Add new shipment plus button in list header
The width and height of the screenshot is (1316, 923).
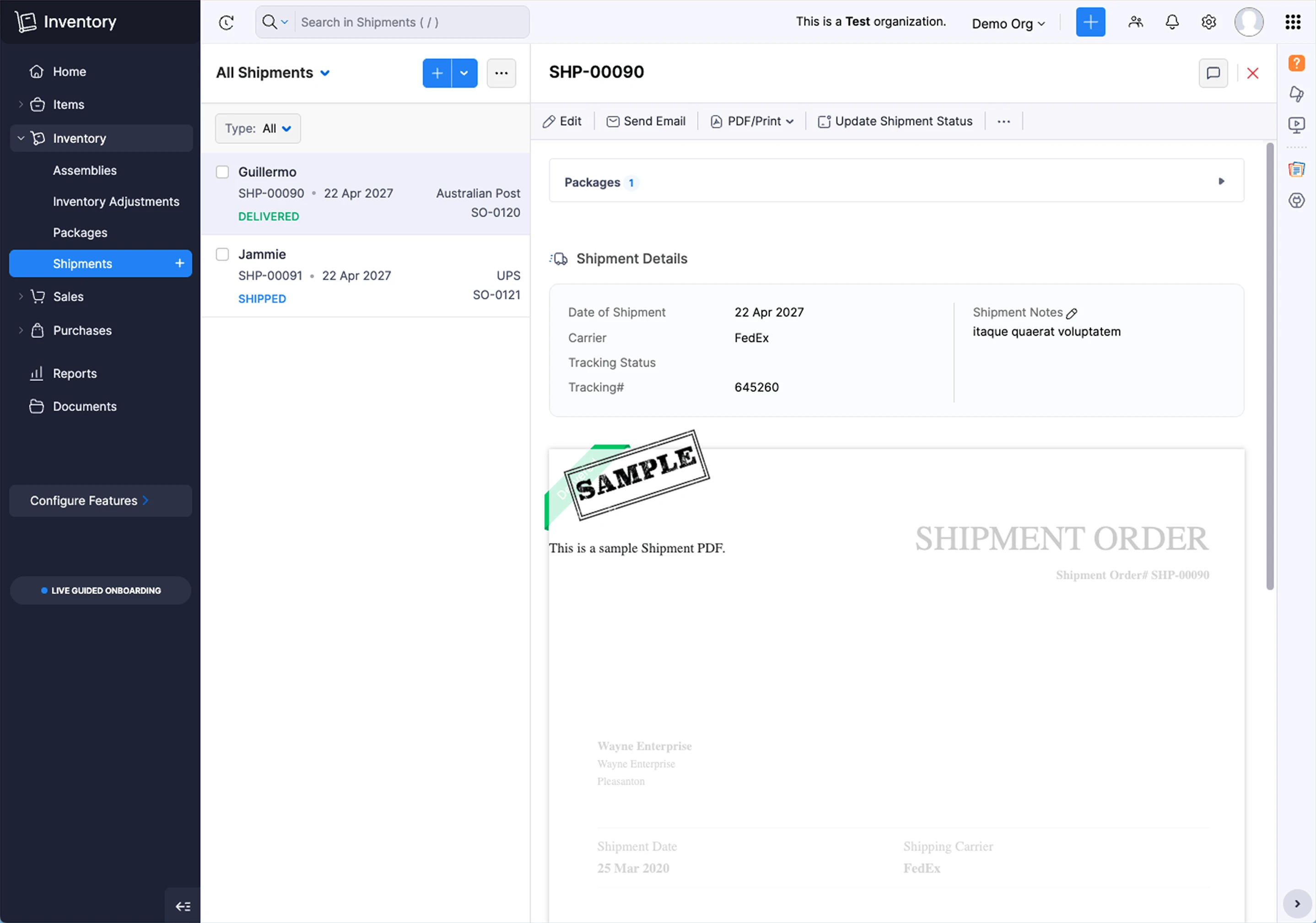437,73
